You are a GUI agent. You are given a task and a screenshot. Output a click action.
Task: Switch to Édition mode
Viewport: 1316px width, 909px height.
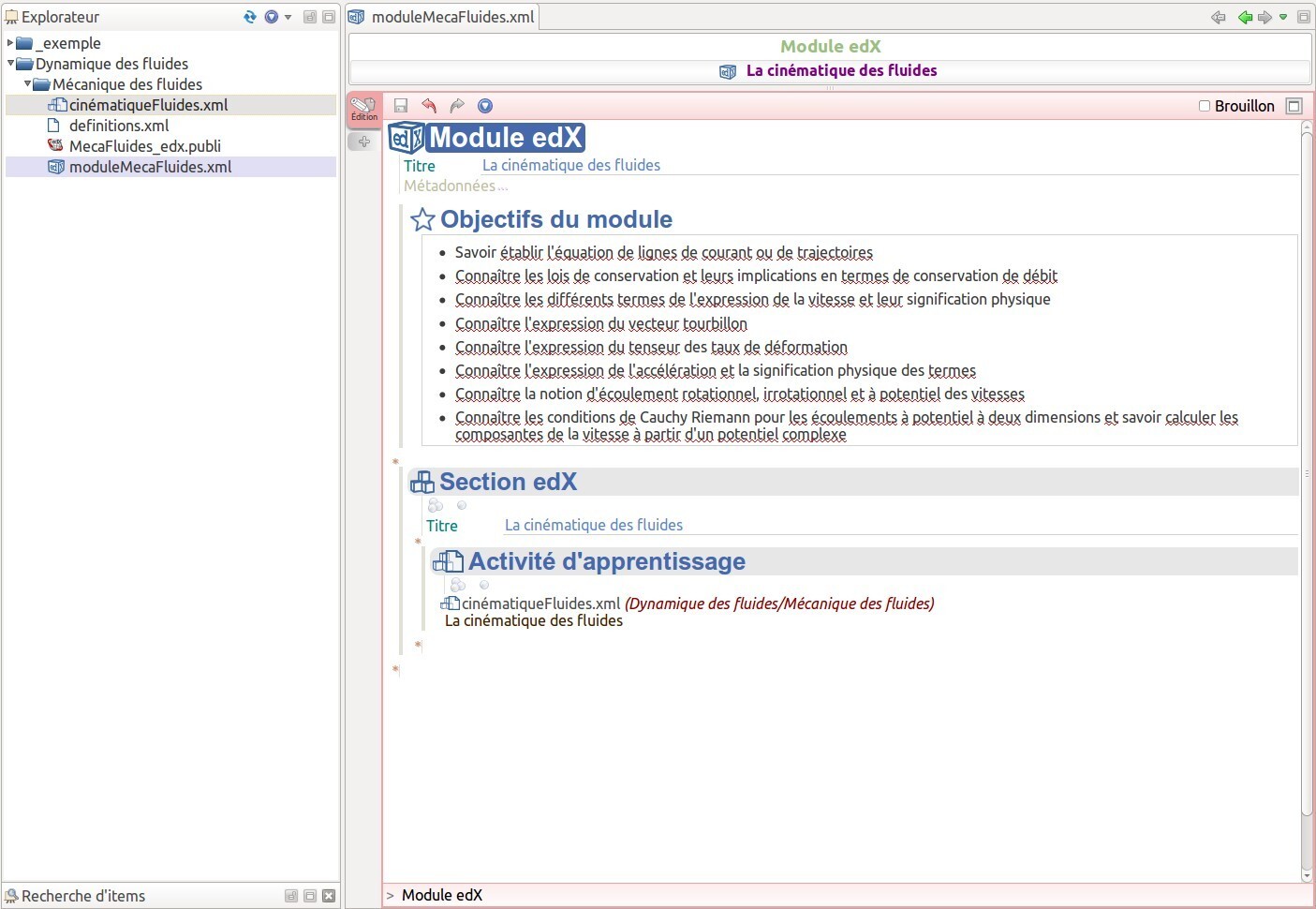[363, 110]
